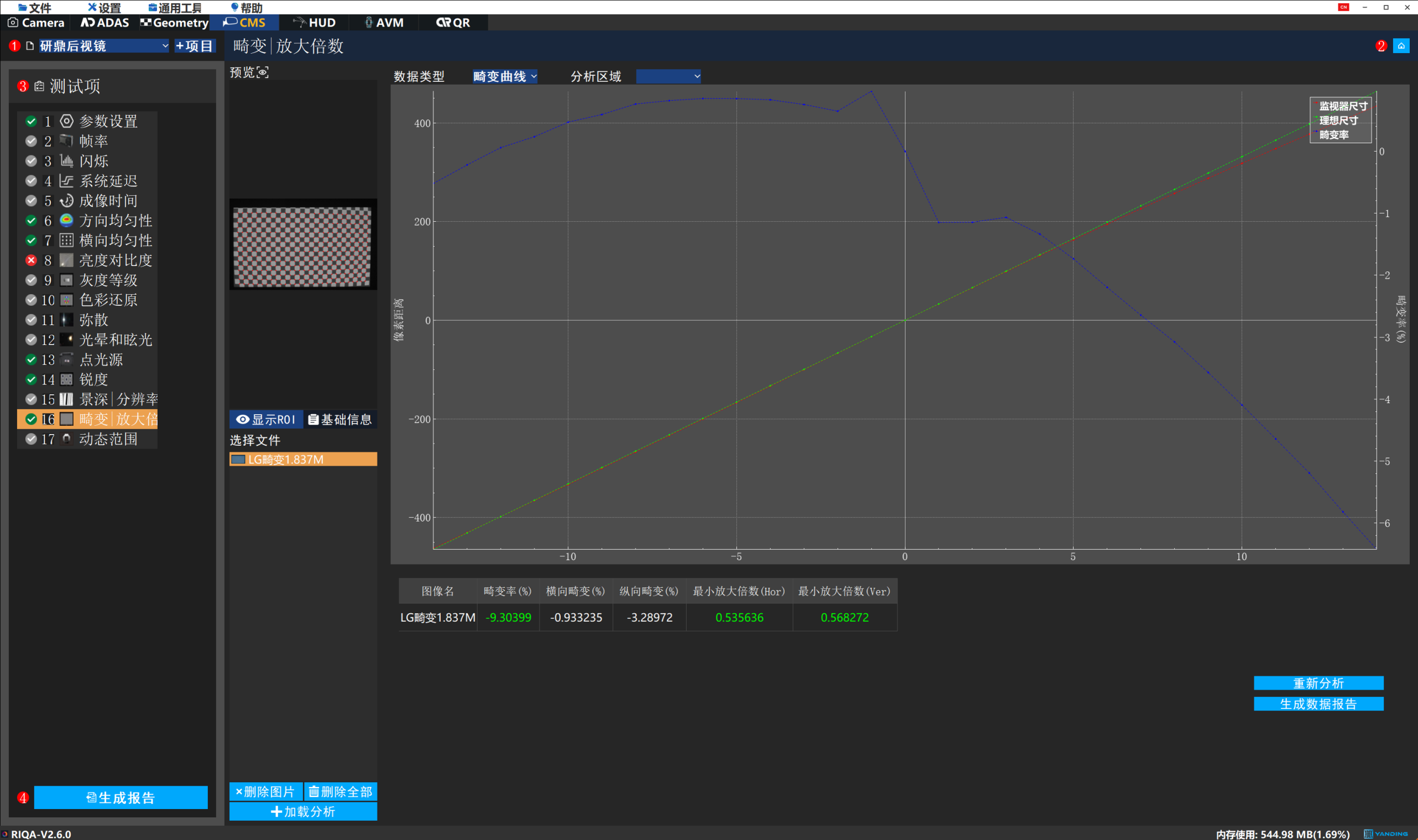This screenshot has height=840, width=1418.
Task: Open the 分析区域 dropdown
Action: click(668, 76)
